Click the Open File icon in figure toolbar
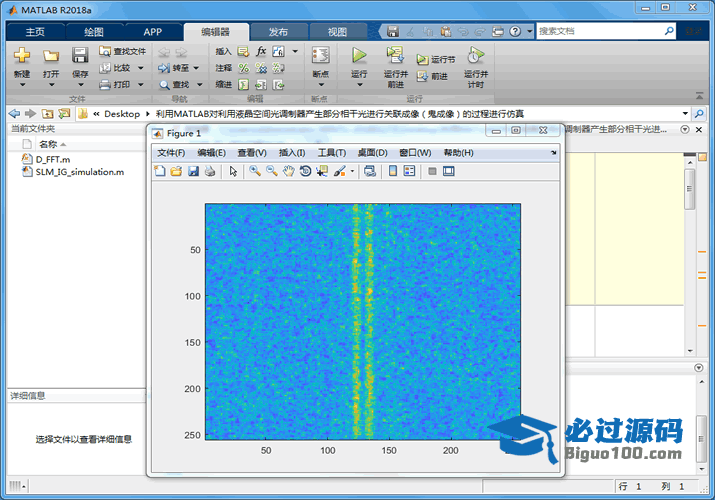 pyautogui.click(x=176, y=171)
